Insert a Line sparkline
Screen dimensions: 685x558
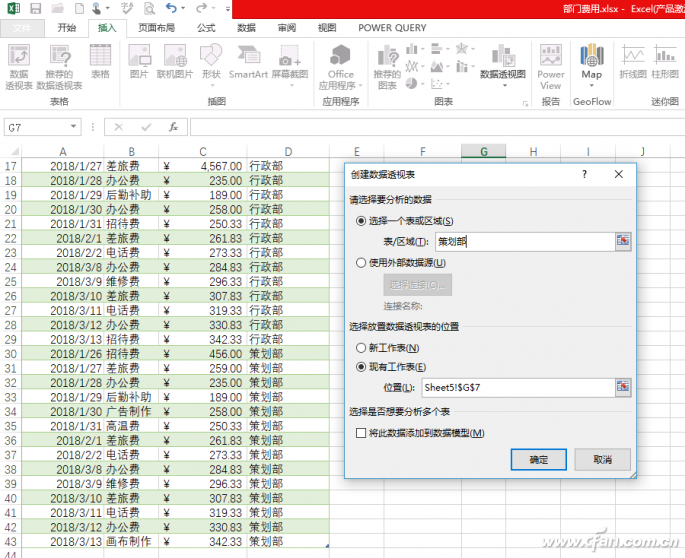(x=633, y=61)
